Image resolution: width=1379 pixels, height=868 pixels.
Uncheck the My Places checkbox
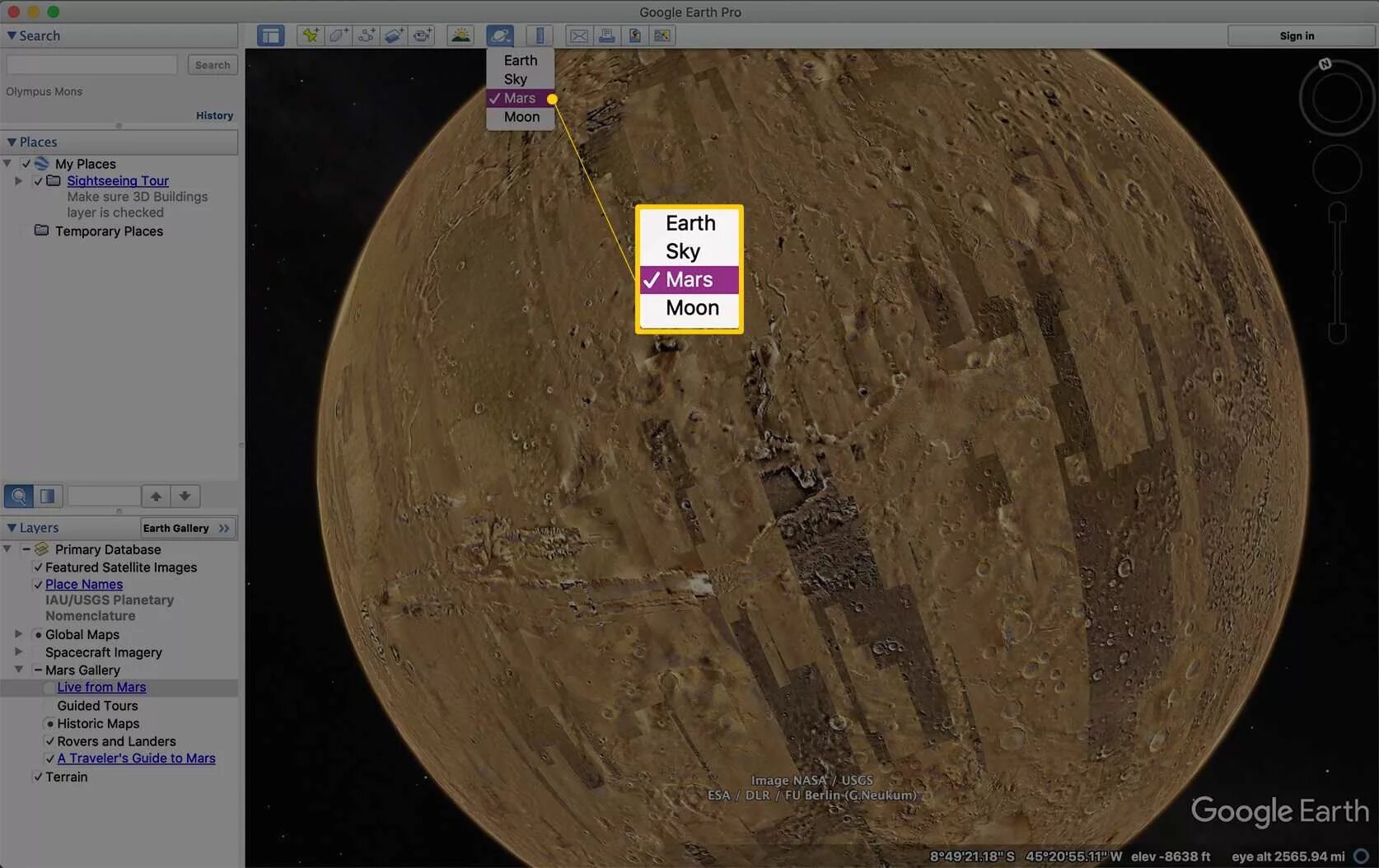coord(26,164)
